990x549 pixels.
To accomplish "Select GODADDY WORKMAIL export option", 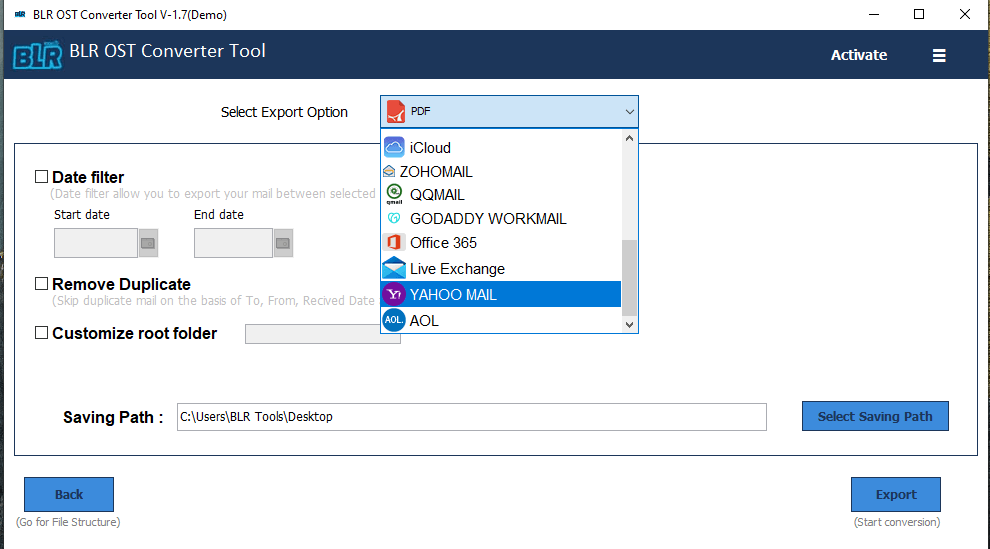I will click(501, 219).
